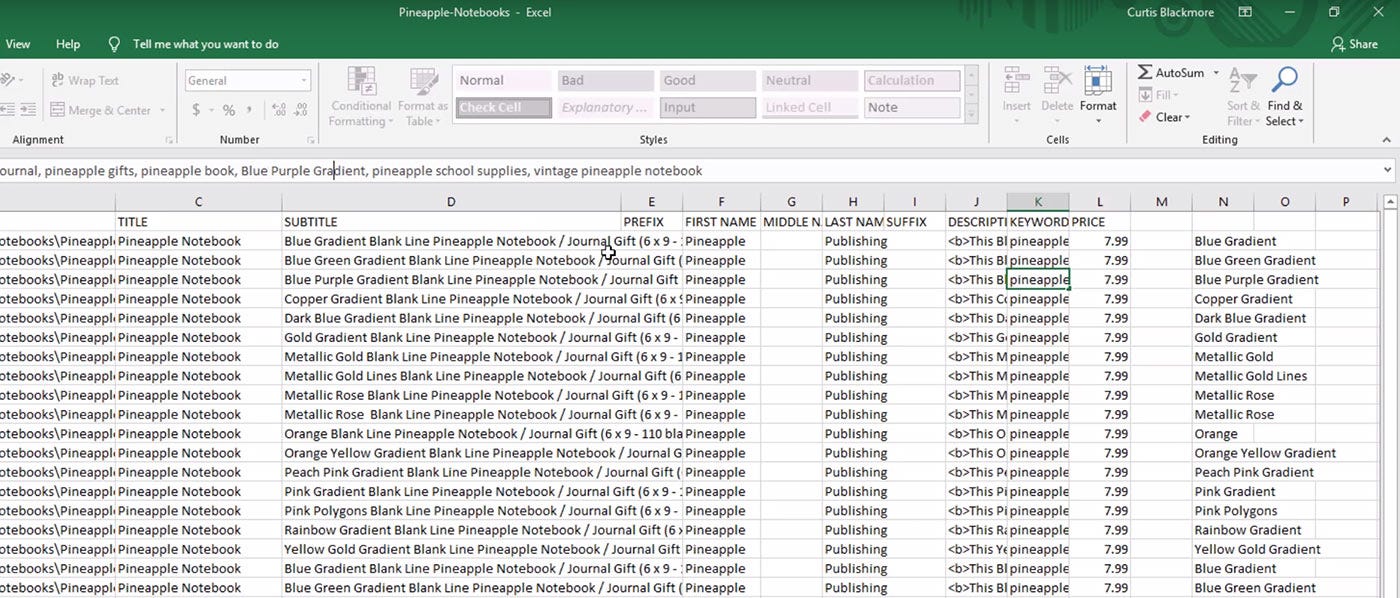Select the Orange cell in column N

[1223, 434]
